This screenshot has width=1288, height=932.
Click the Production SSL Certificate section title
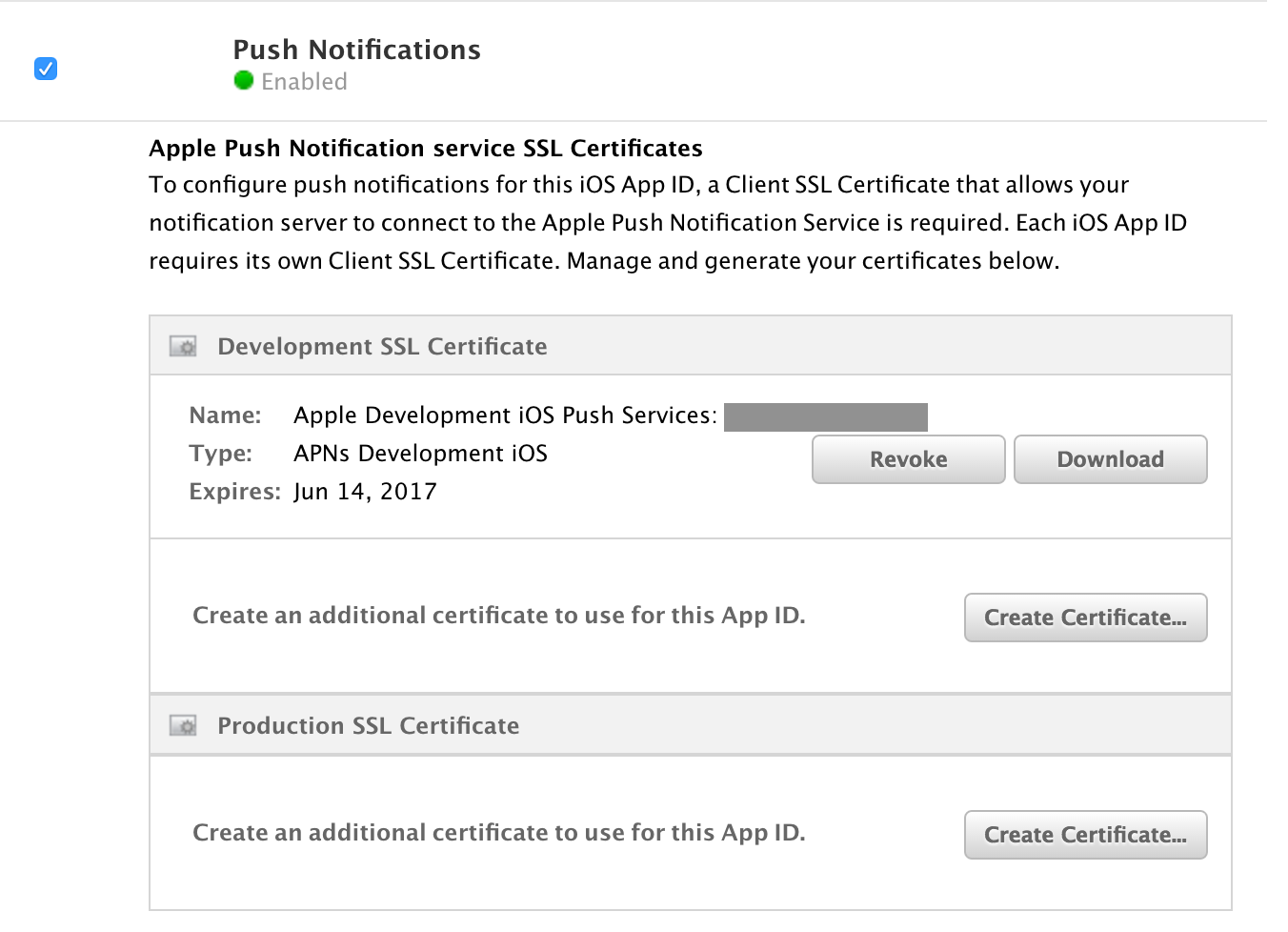[x=368, y=725]
